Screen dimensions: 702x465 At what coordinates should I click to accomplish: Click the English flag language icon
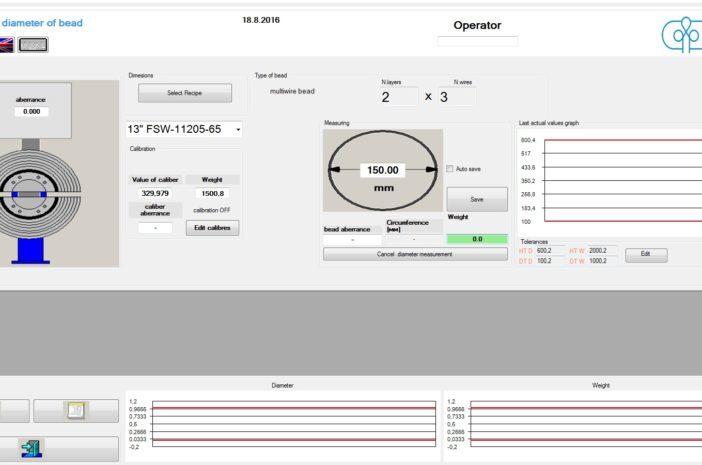pyautogui.click(x=6, y=44)
